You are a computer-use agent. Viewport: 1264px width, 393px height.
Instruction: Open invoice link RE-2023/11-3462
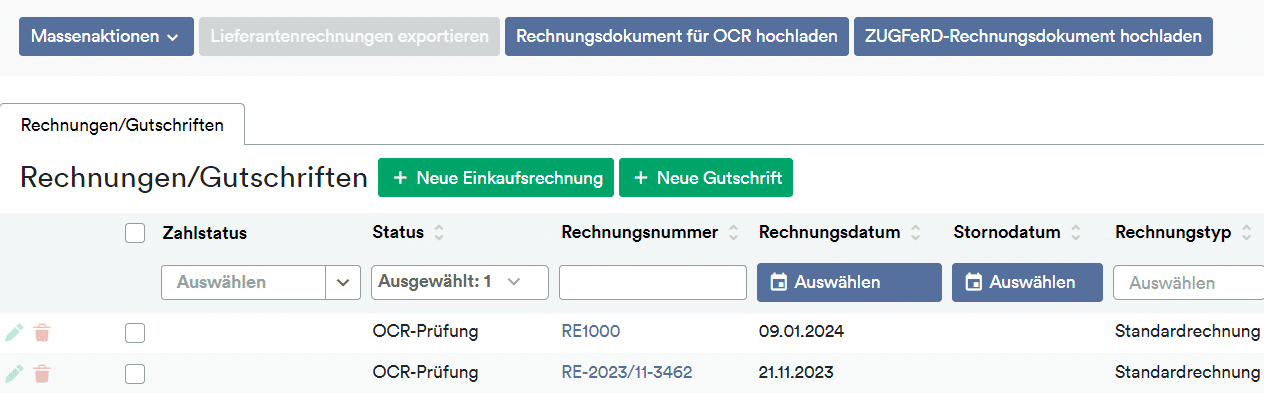tap(627, 372)
